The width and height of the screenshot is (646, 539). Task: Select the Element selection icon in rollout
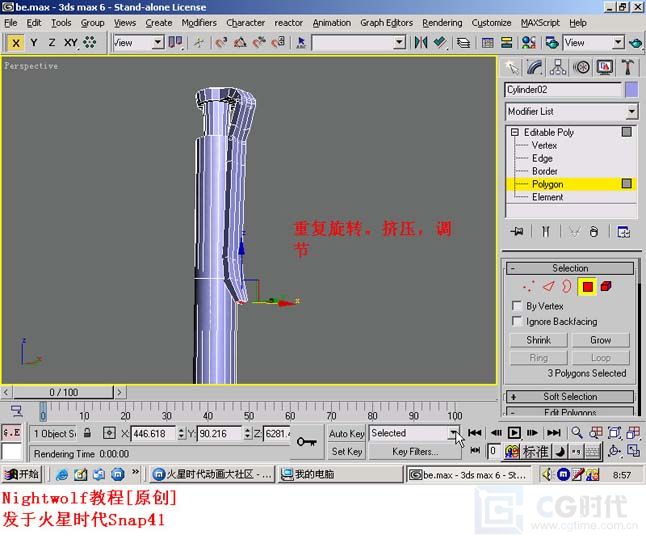[606, 286]
